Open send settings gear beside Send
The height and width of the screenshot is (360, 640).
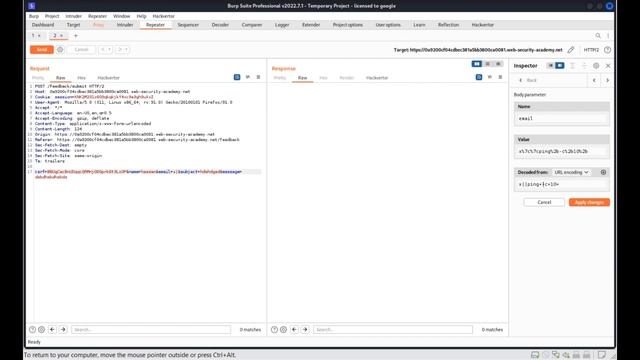(x=60, y=50)
